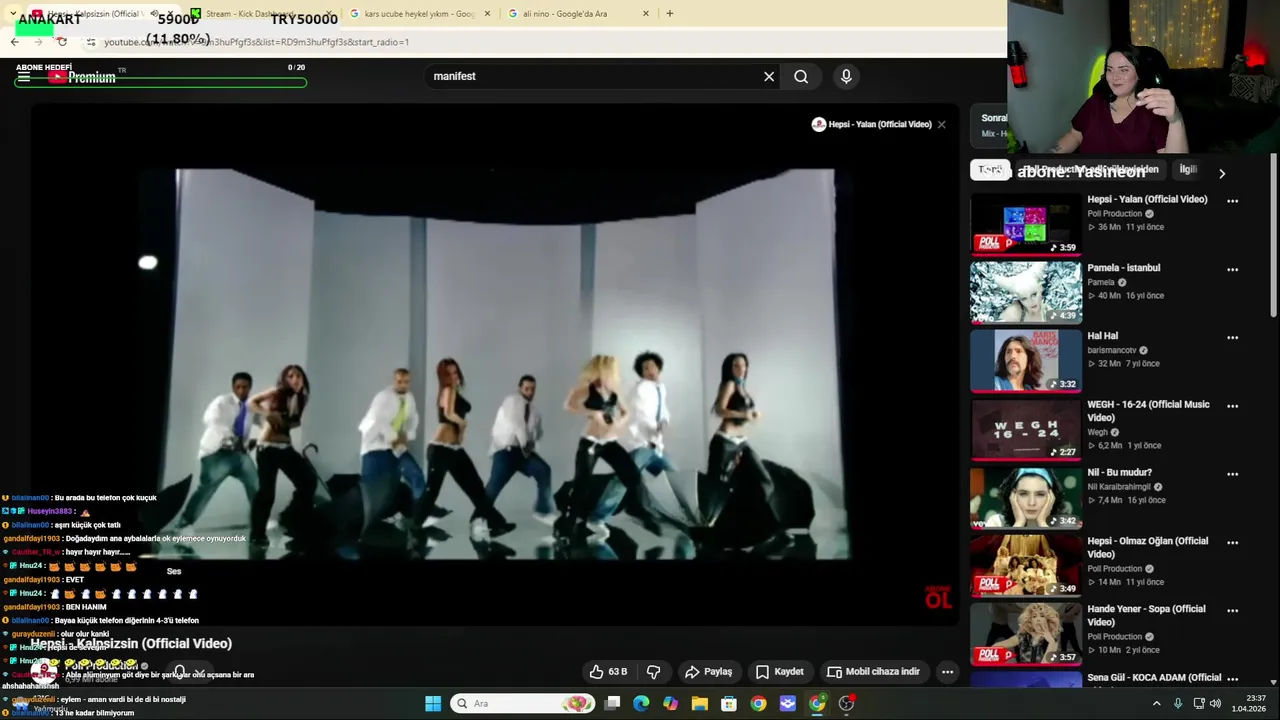Choose Mobil cihaza indir download button
This screenshot has width=1280, height=720.
[874, 672]
